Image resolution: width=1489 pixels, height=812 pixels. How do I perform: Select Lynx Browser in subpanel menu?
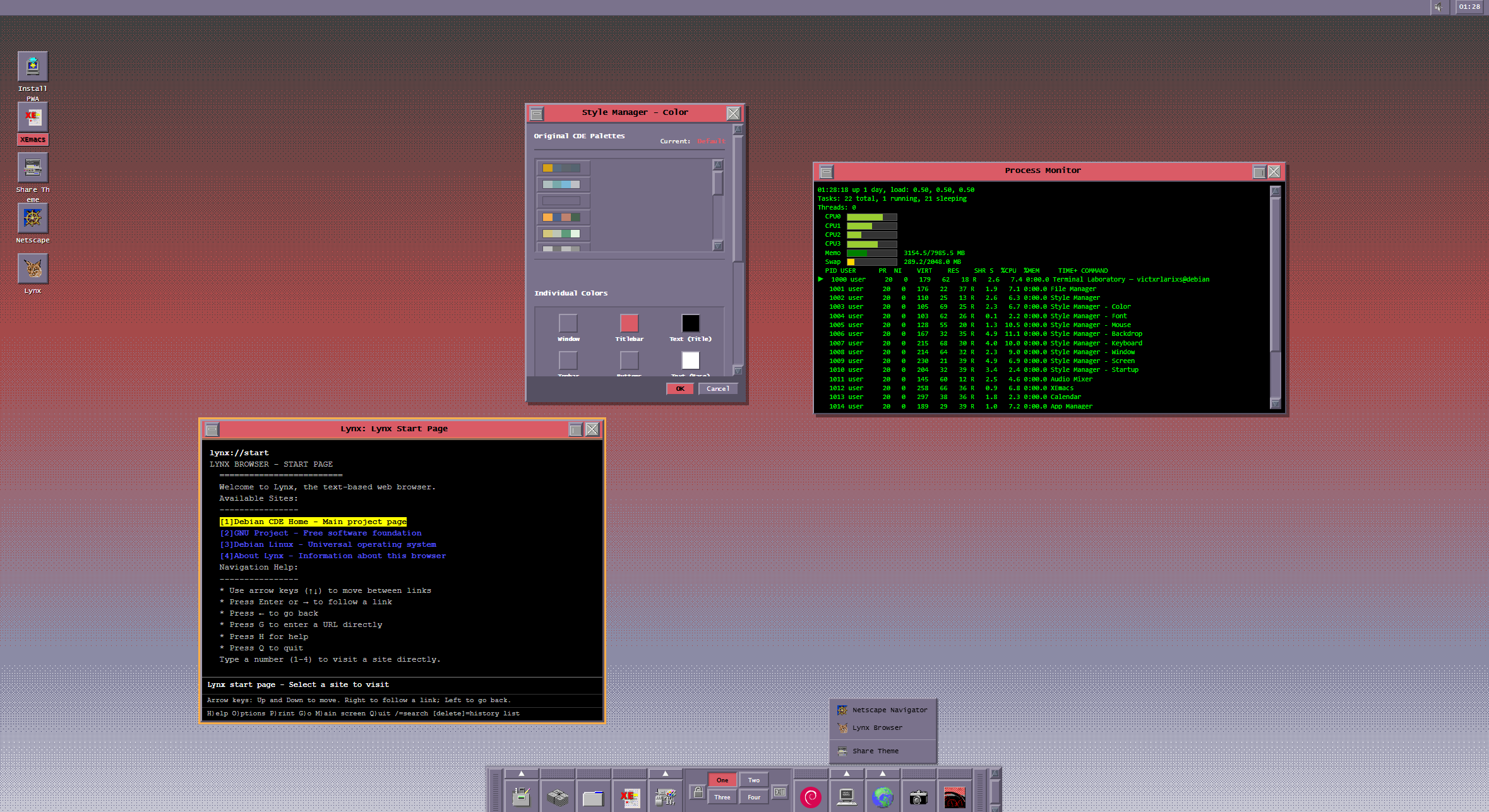(x=877, y=728)
